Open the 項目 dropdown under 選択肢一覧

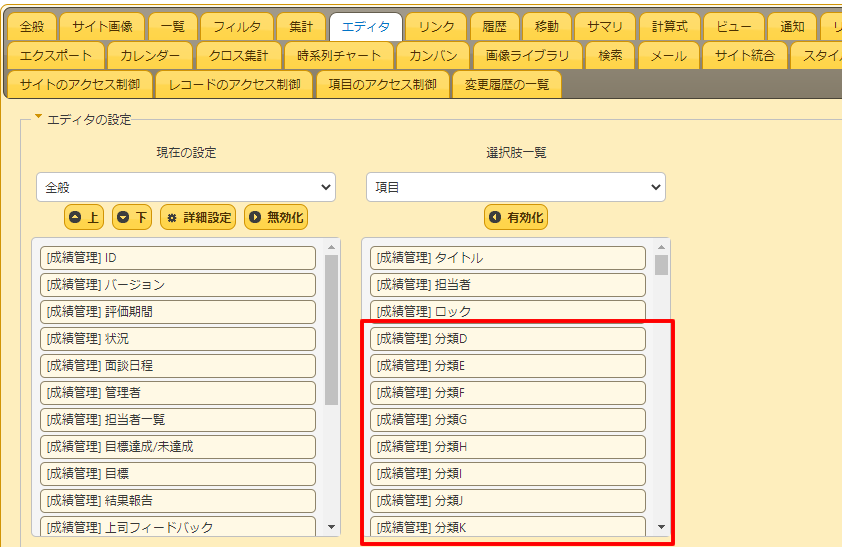click(516, 187)
